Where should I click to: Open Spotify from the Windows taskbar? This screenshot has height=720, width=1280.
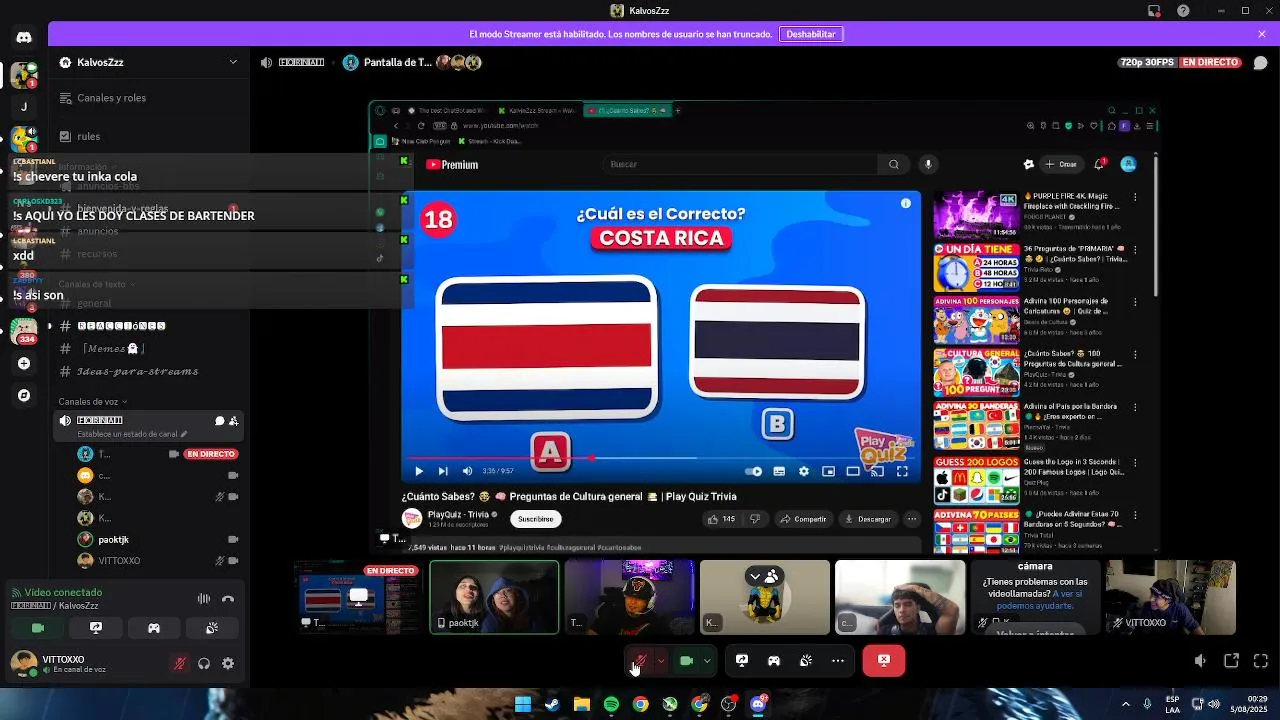(x=611, y=704)
